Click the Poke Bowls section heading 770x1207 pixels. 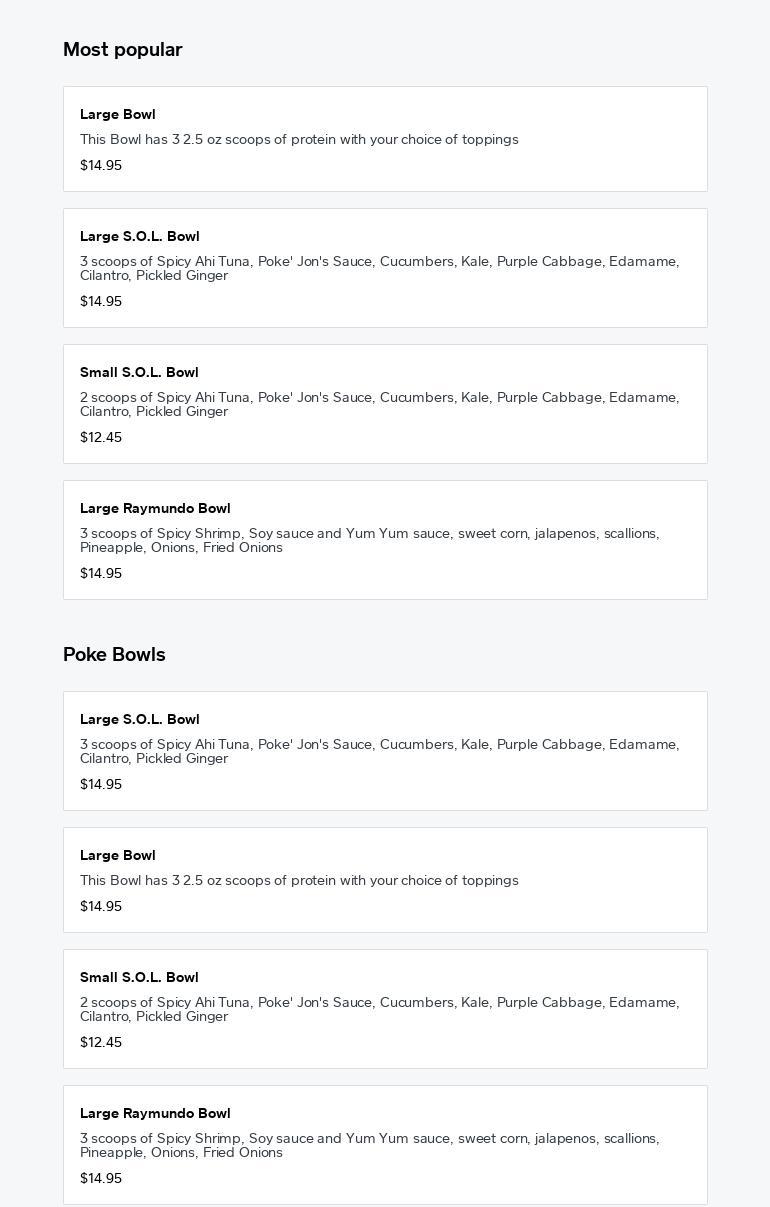[x=114, y=655]
